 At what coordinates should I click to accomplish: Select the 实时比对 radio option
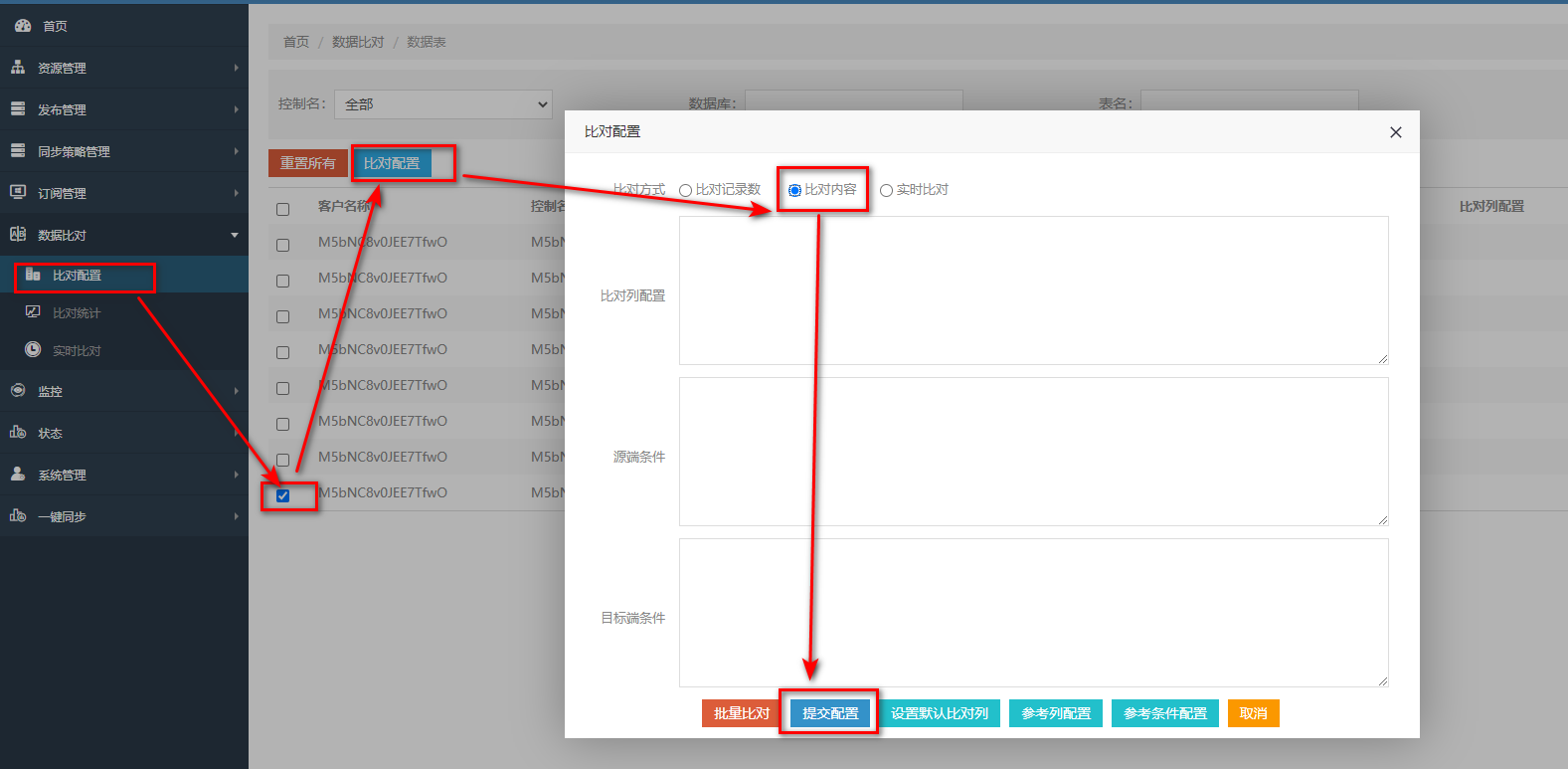pyautogui.click(x=886, y=190)
